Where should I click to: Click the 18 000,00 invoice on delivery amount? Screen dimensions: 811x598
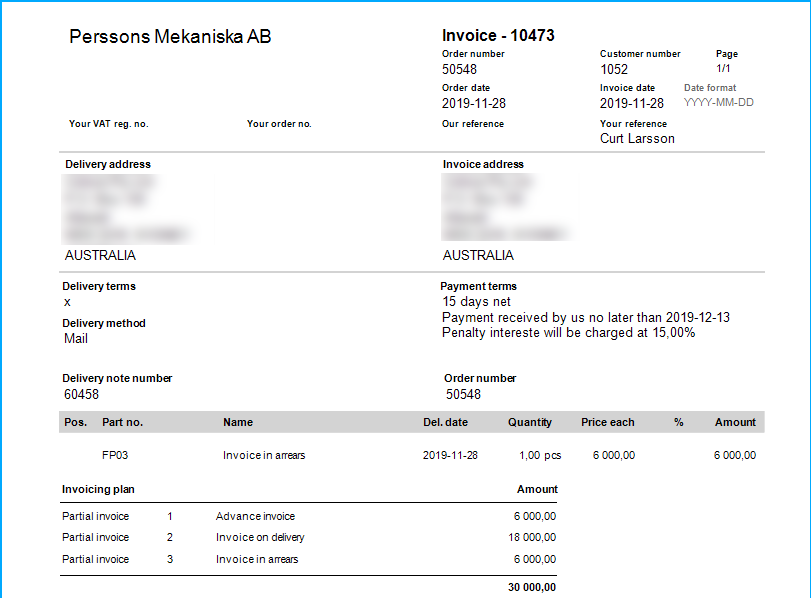[x=530, y=538]
